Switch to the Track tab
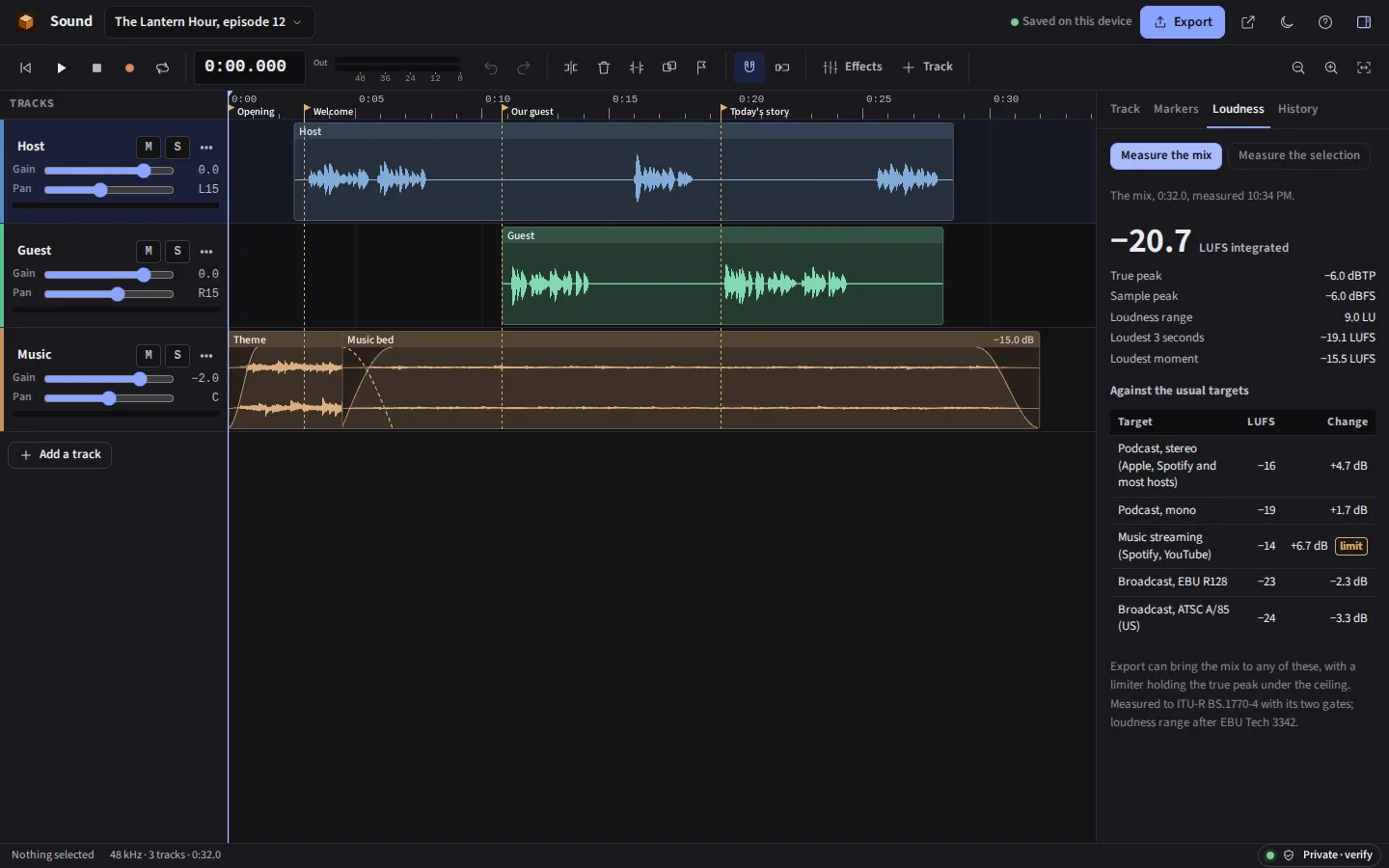 1125,109
